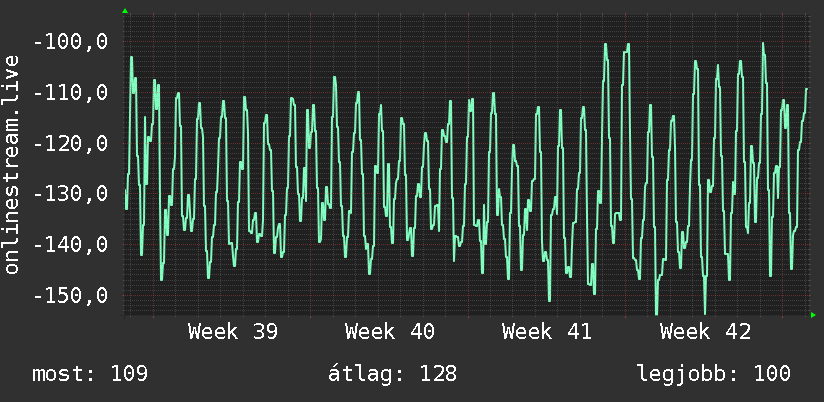The image size is (824, 402).
Task: Click the "Week 41" axis label
Action: point(547,332)
